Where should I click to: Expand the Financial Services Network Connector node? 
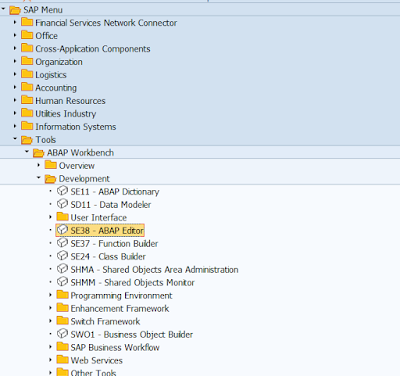pos(15,22)
